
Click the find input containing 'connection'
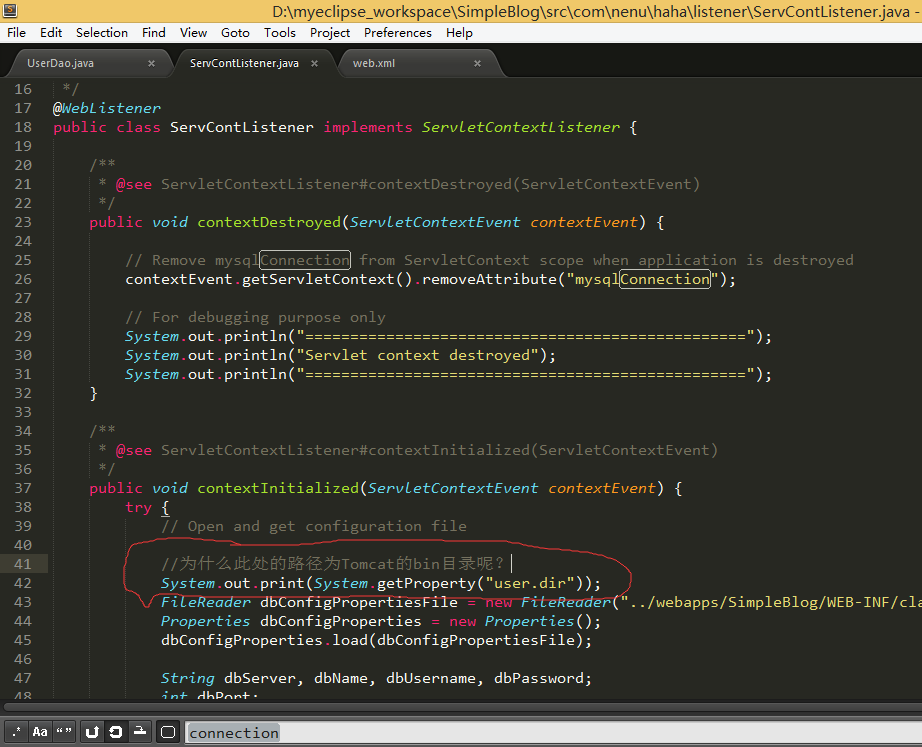click(x=553, y=733)
